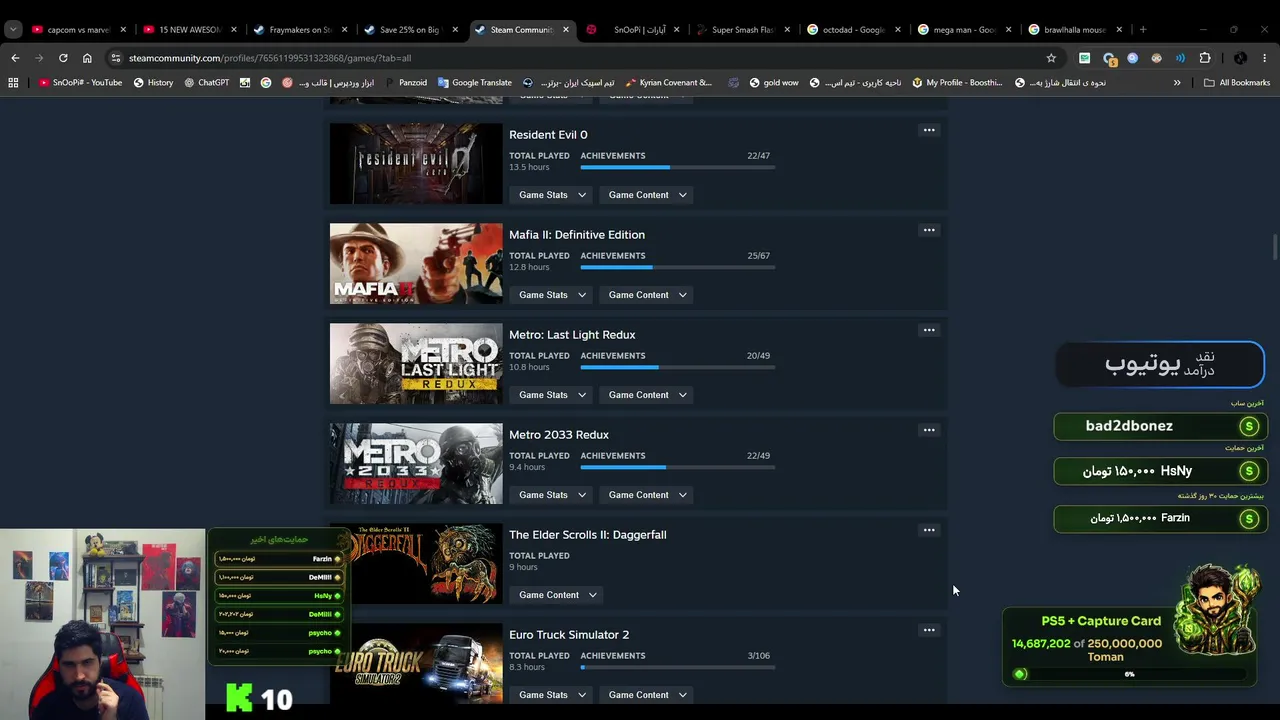Viewport: 1280px width, 720px height.
Task: Reload the current Steam page
Action: pyautogui.click(x=63, y=58)
